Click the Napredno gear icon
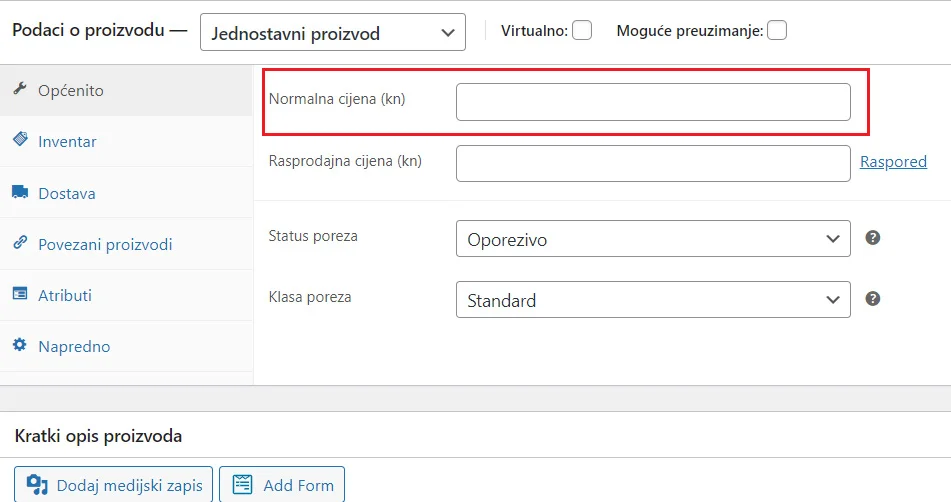Screen dimensions: 951x502 point(20,344)
